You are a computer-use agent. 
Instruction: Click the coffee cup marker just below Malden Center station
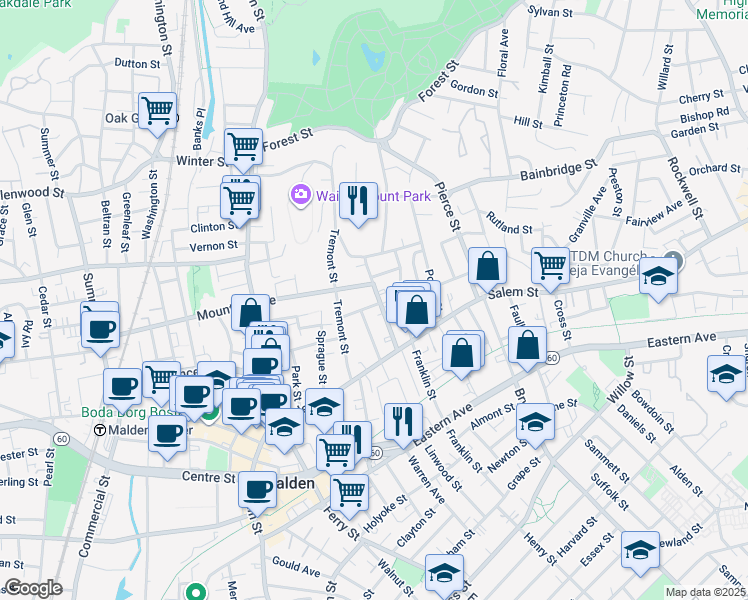click(x=167, y=436)
